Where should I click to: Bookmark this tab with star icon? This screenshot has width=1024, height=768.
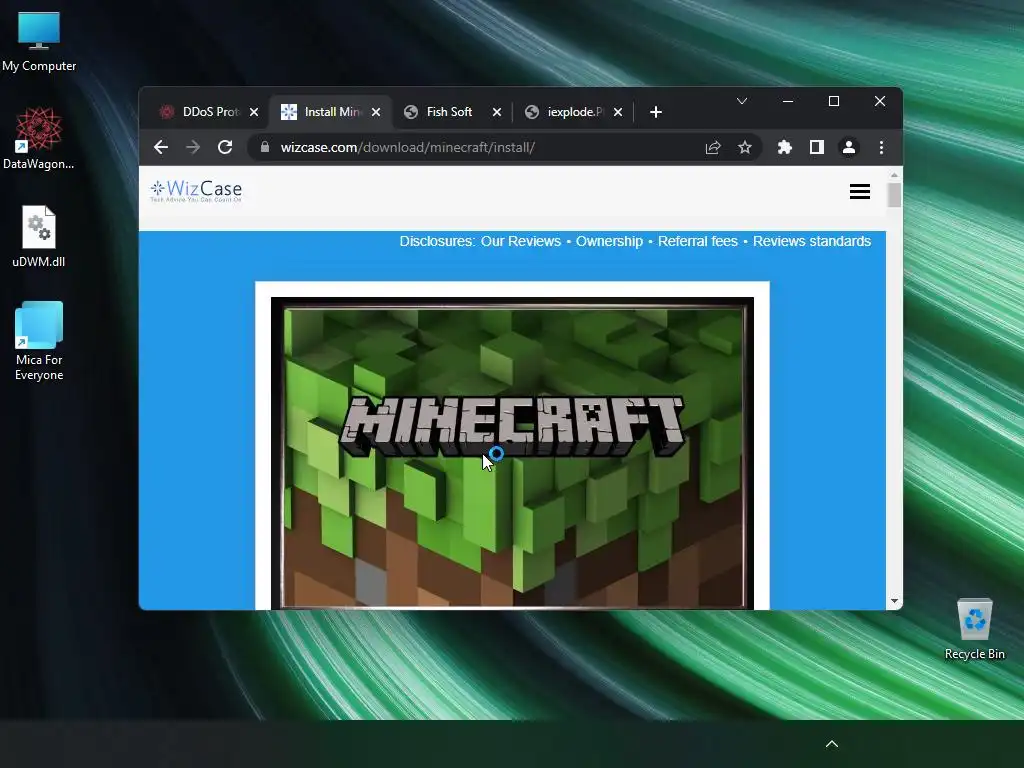pyautogui.click(x=744, y=148)
